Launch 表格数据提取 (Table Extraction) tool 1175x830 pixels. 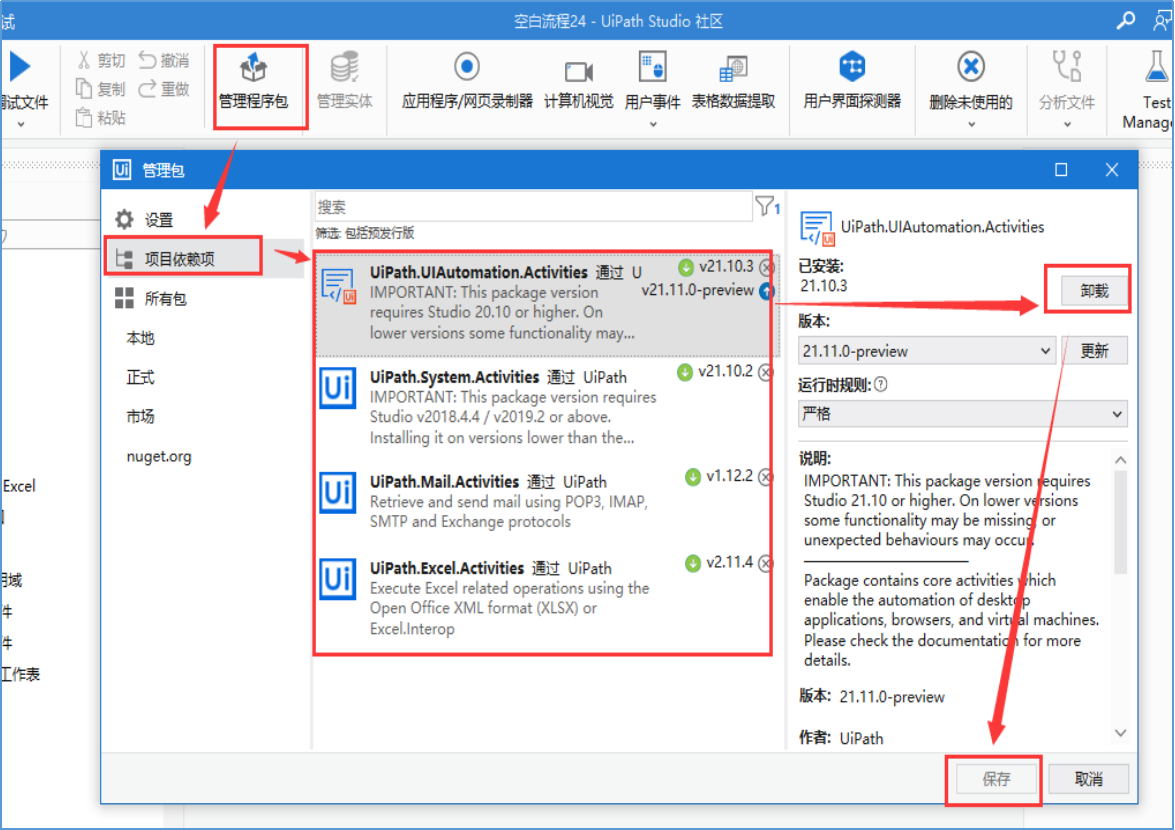[733, 81]
